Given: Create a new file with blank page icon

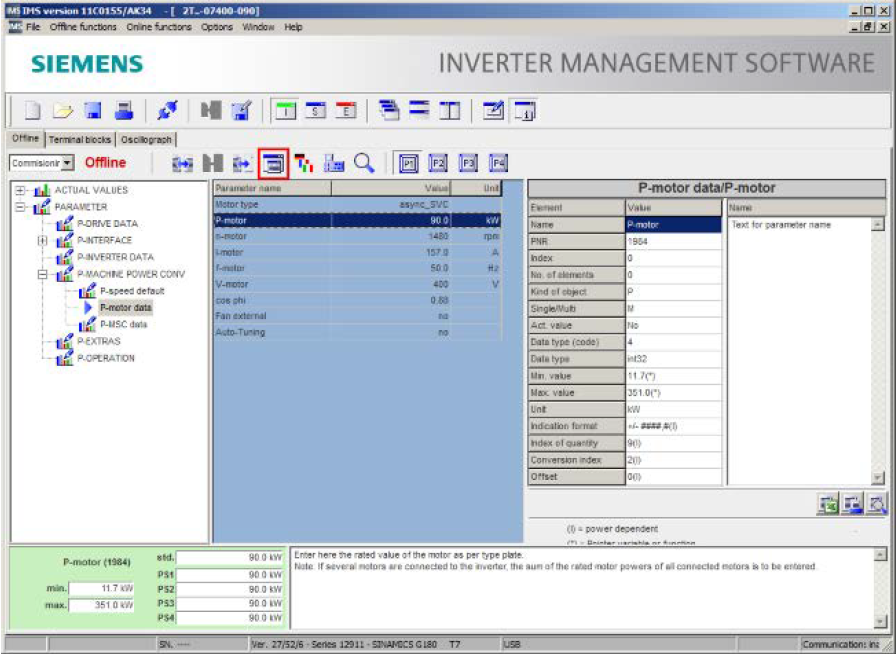Looking at the screenshot, I should tap(33, 110).
